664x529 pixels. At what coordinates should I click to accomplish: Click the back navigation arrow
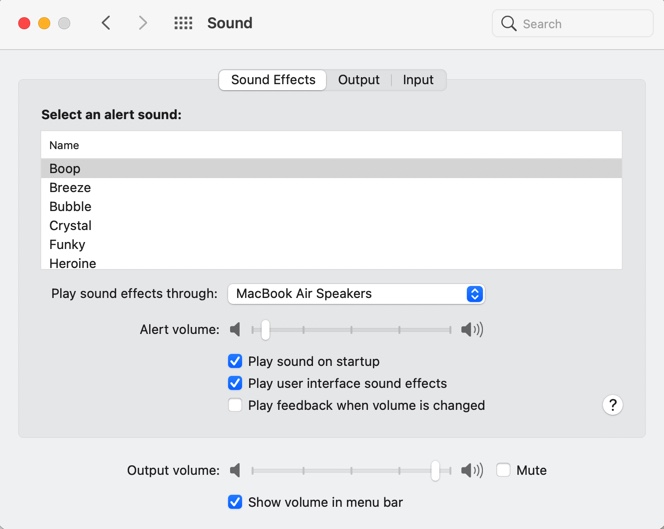(x=106, y=23)
